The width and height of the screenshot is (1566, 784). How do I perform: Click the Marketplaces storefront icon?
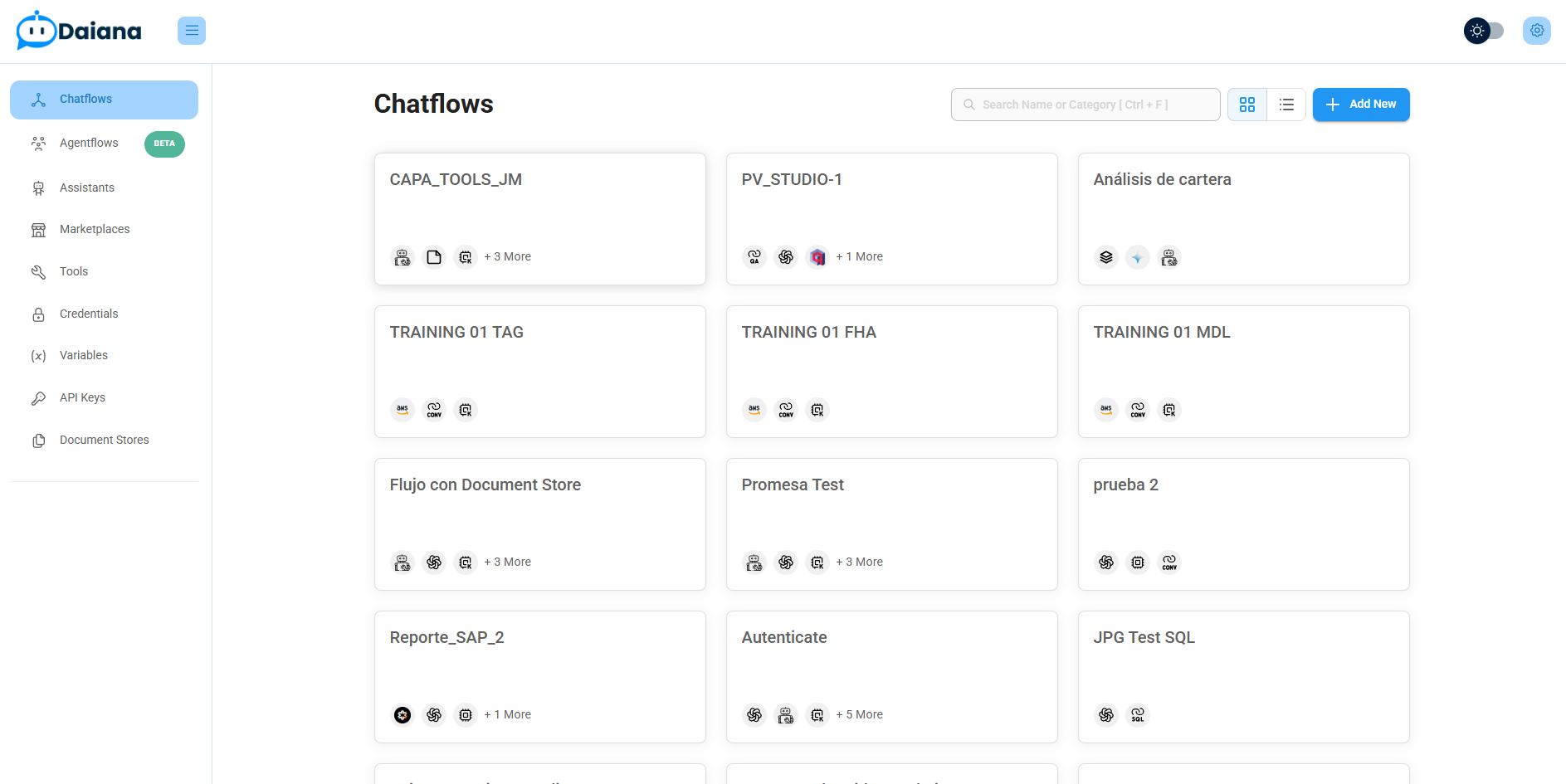click(x=38, y=230)
